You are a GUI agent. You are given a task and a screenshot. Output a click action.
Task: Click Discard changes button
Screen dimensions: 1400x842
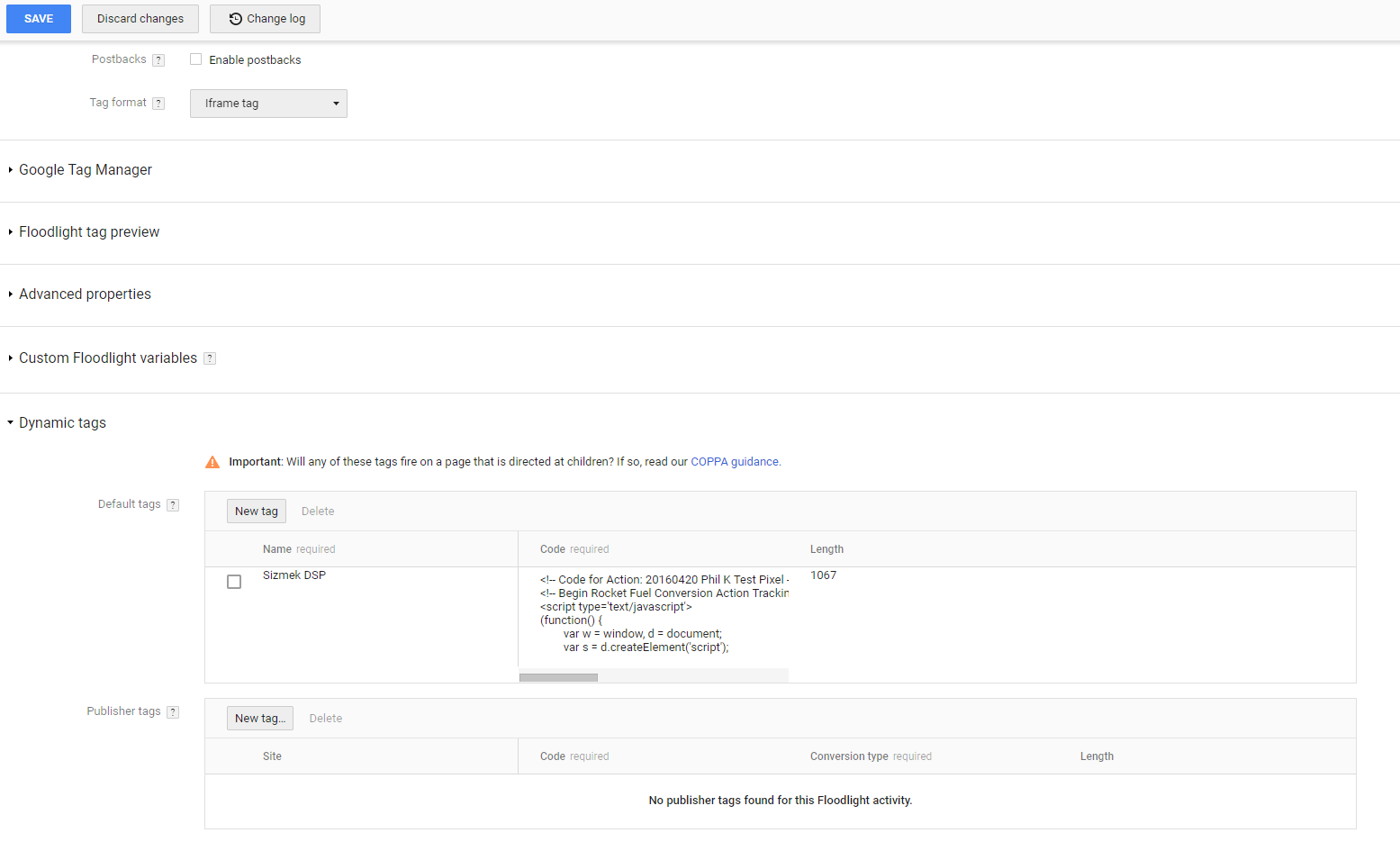coord(140,19)
